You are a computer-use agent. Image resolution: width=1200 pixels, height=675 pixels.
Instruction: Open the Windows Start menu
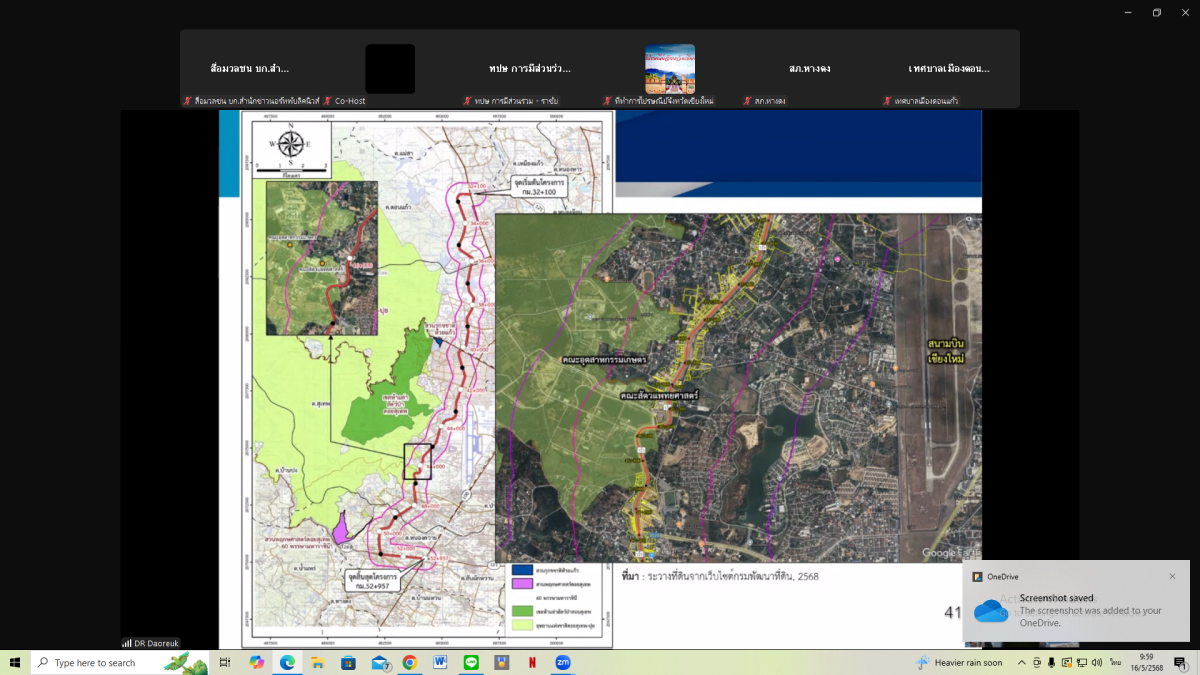click(x=15, y=662)
